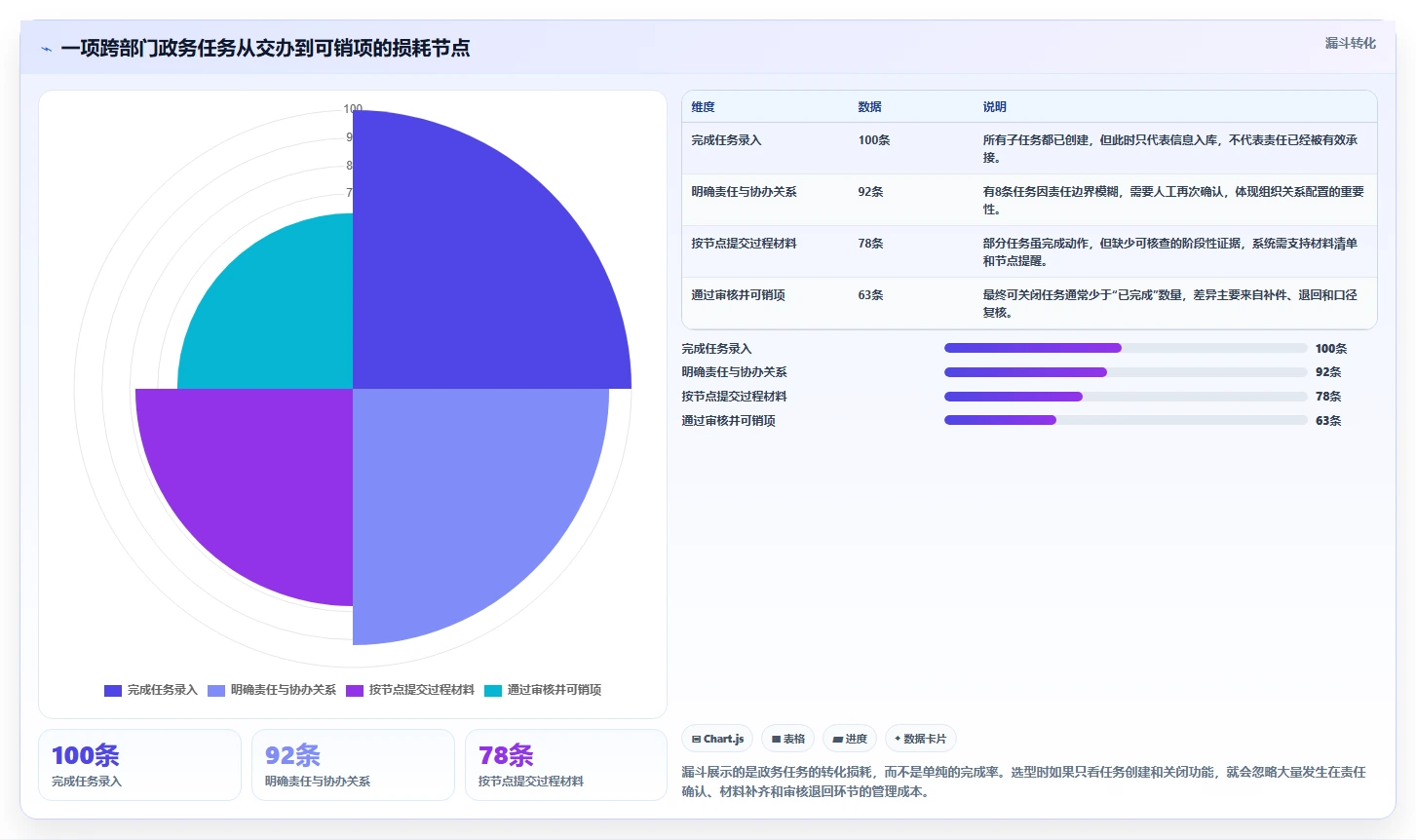
Task: Click table cell 明确责任与协办关系
Action: [x=744, y=192]
